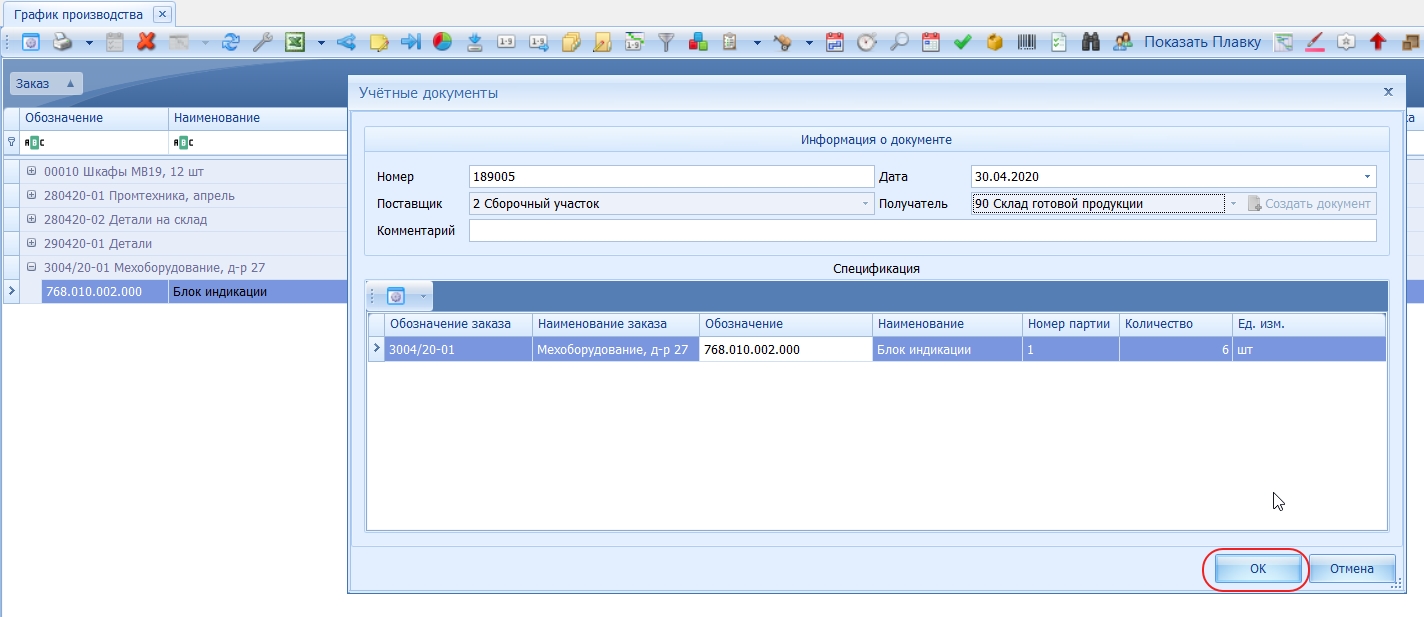Click the red up arrow icon
This screenshot has height=617, width=1424.
pyautogui.click(x=1378, y=42)
